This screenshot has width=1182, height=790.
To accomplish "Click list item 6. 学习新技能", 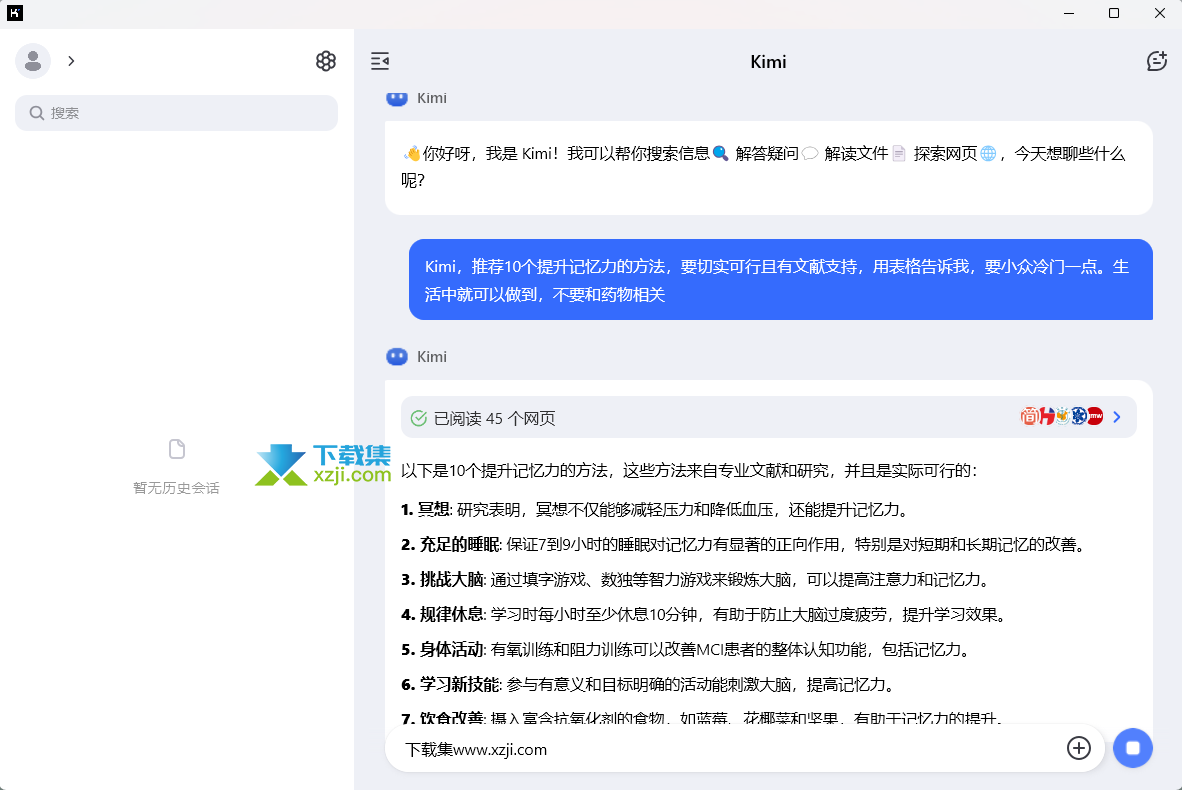I will click(x=650, y=684).
